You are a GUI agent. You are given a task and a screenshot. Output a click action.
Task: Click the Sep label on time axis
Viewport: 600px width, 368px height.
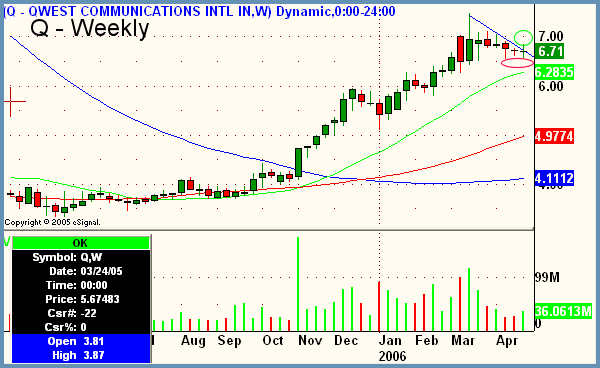point(229,340)
